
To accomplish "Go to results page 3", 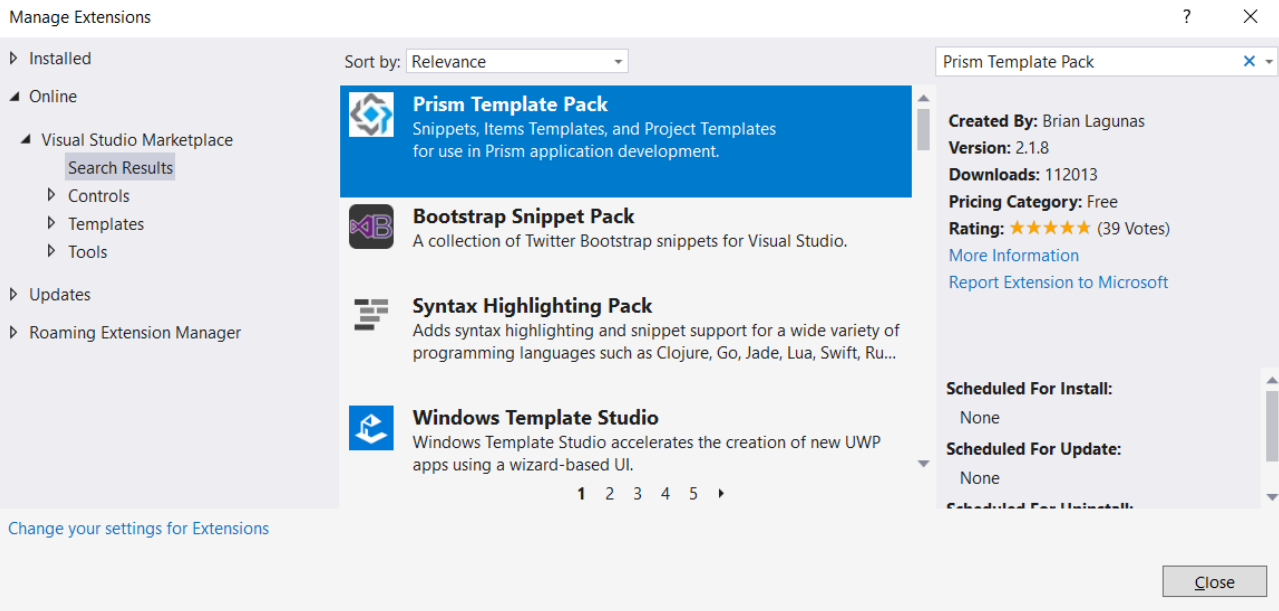I will pos(637,493).
